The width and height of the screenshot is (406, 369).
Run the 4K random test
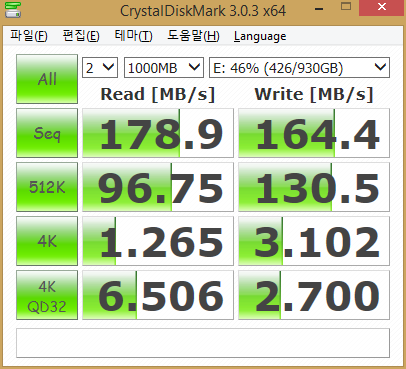(47, 241)
